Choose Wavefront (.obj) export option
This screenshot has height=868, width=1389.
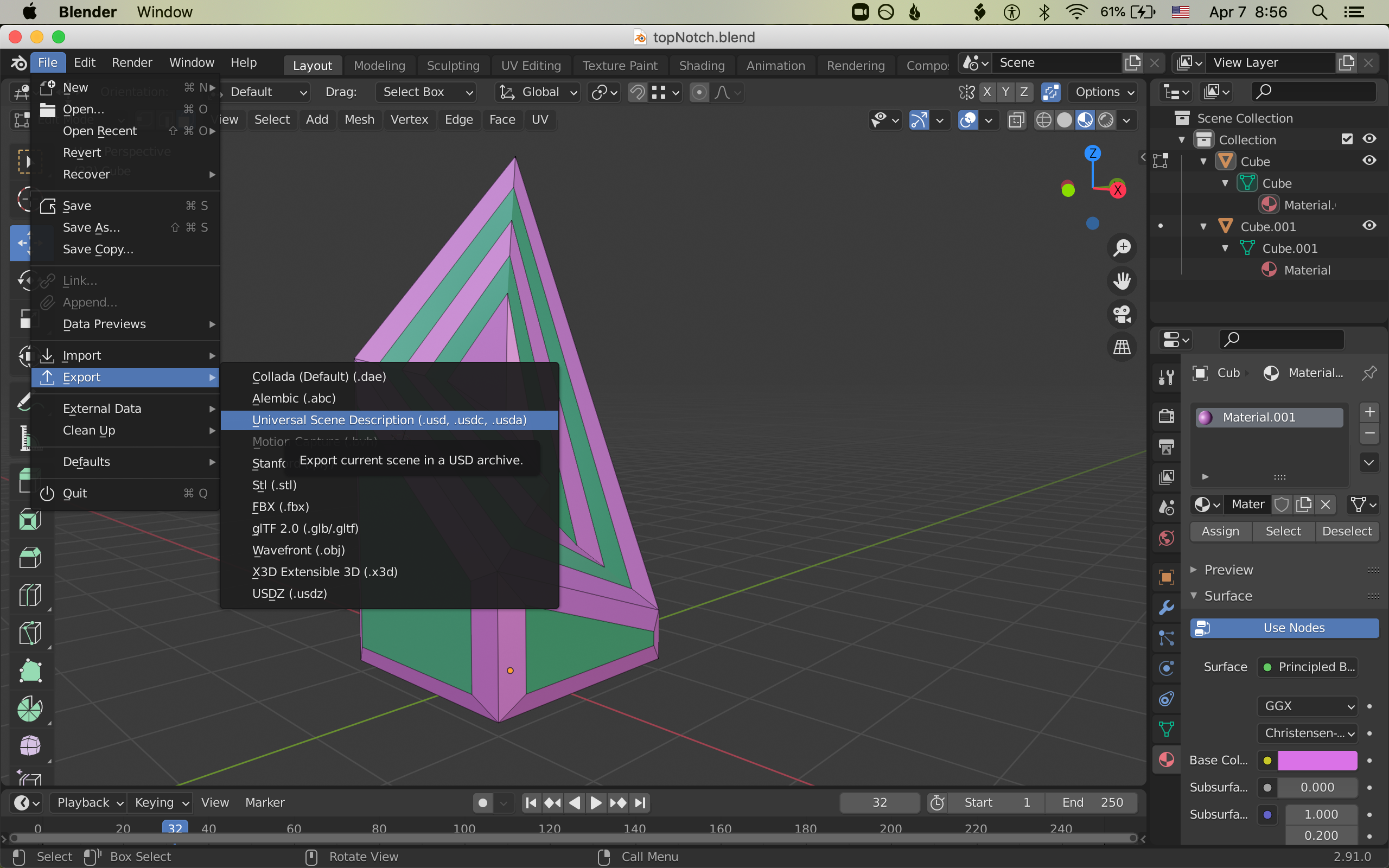click(390, 550)
